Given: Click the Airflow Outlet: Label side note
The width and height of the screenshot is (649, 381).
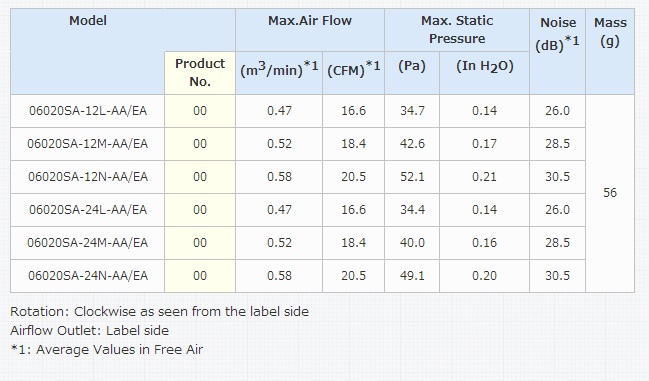Looking at the screenshot, I should tap(89, 331).
